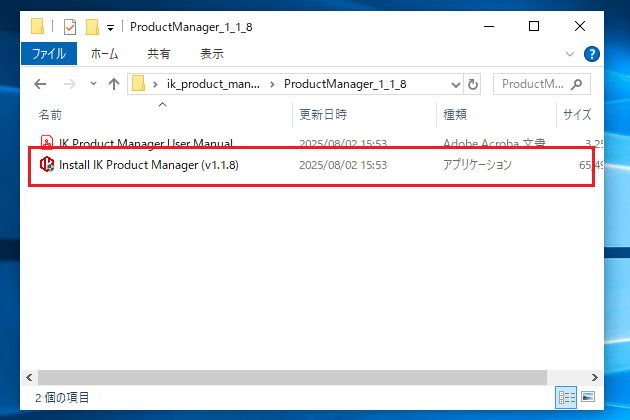
Task: Open the ホーム ribbon tab
Action: (104, 53)
